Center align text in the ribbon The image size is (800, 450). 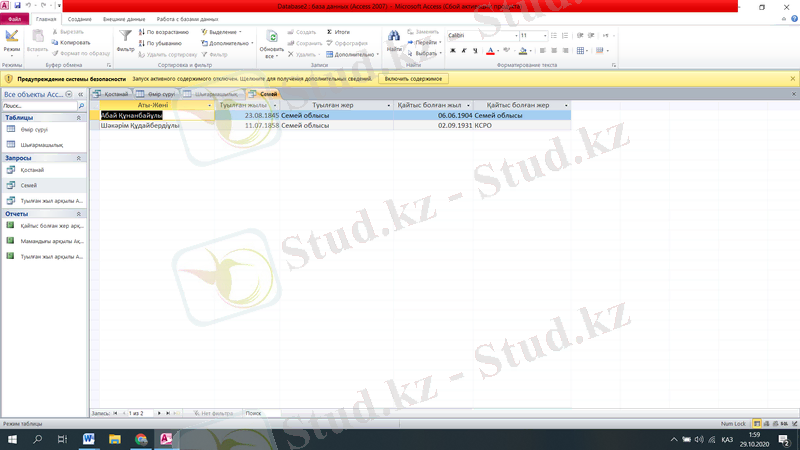click(x=554, y=51)
